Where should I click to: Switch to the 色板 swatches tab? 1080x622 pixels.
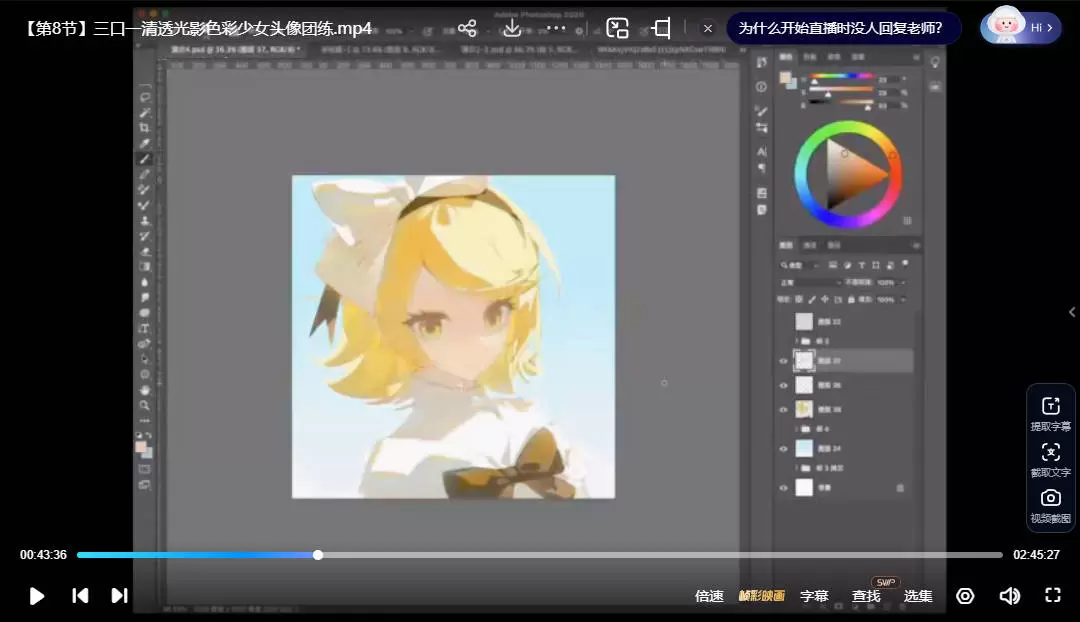810,57
